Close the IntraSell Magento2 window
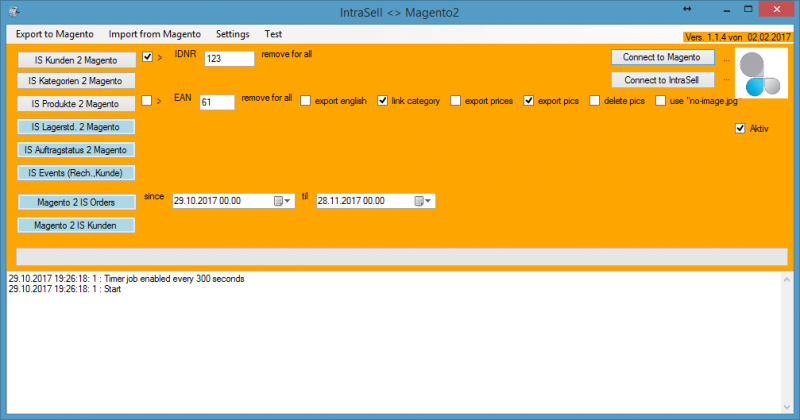 click(x=776, y=9)
